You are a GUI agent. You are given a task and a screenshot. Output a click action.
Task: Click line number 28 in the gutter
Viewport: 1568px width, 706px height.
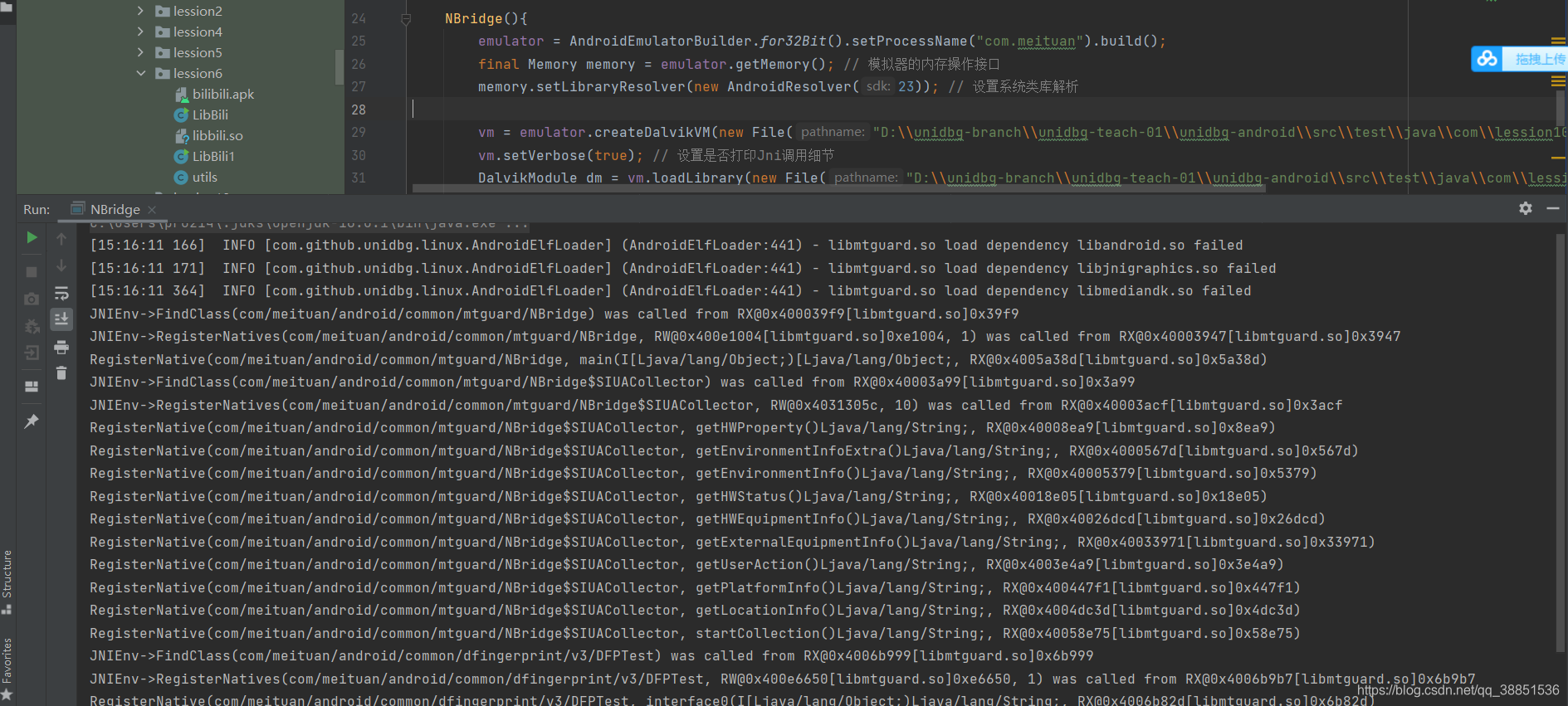click(359, 110)
